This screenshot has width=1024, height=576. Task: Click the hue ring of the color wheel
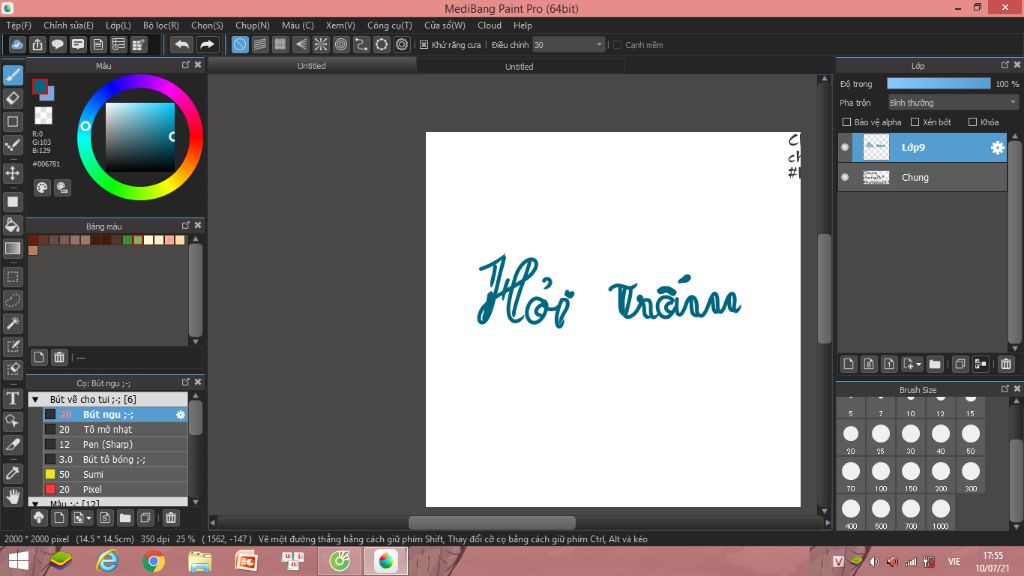click(139, 81)
